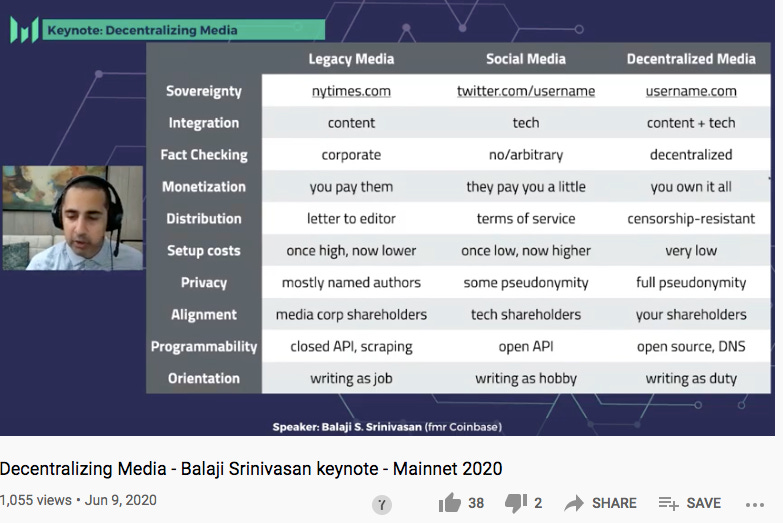The height and width of the screenshot is (523, 783).
Task: Open the three-dot more actions menu
Action: pyautogui.click(x=755, y=505)
